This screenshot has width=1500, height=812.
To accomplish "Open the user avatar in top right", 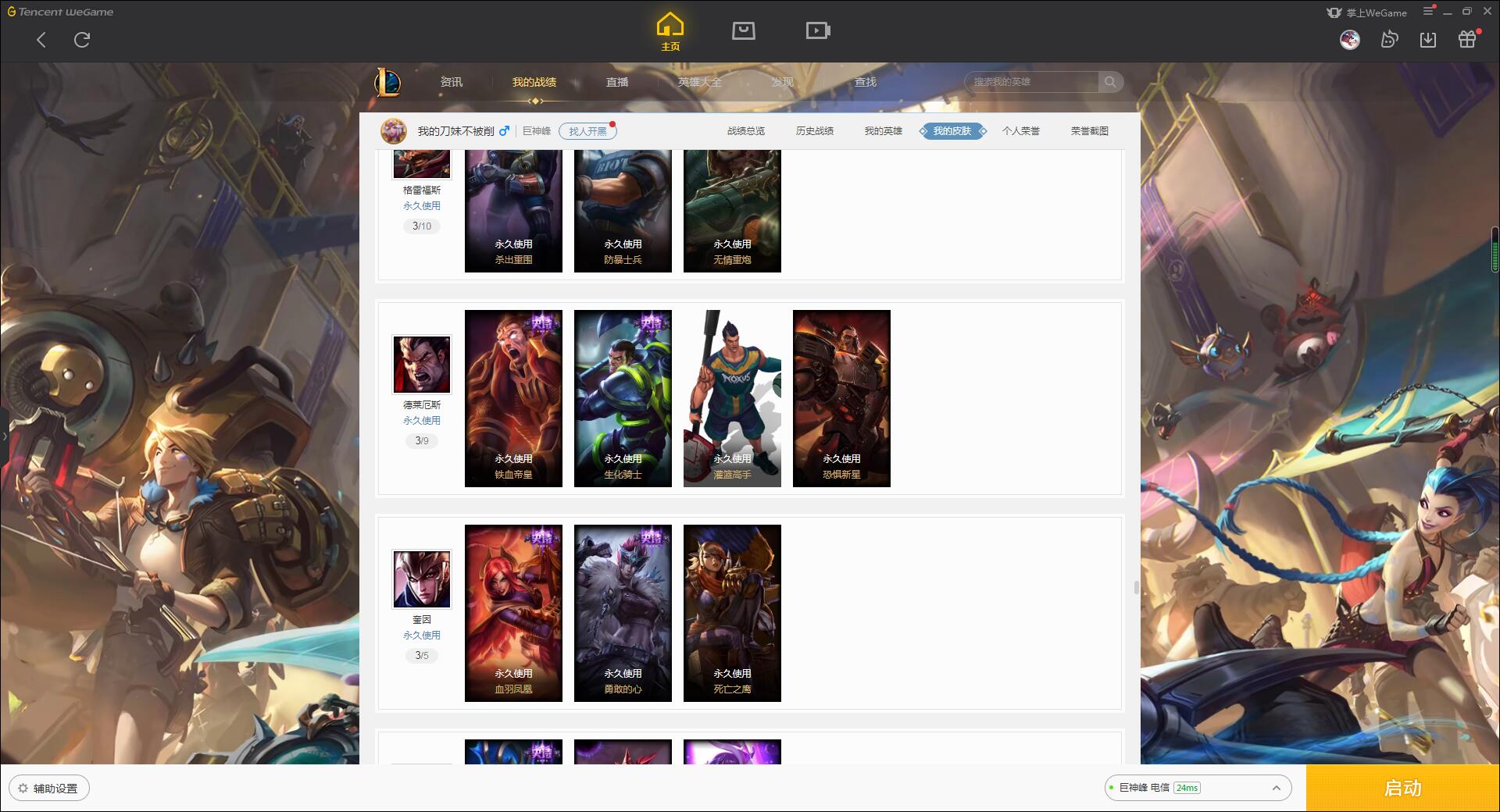I will (1349, 39).
